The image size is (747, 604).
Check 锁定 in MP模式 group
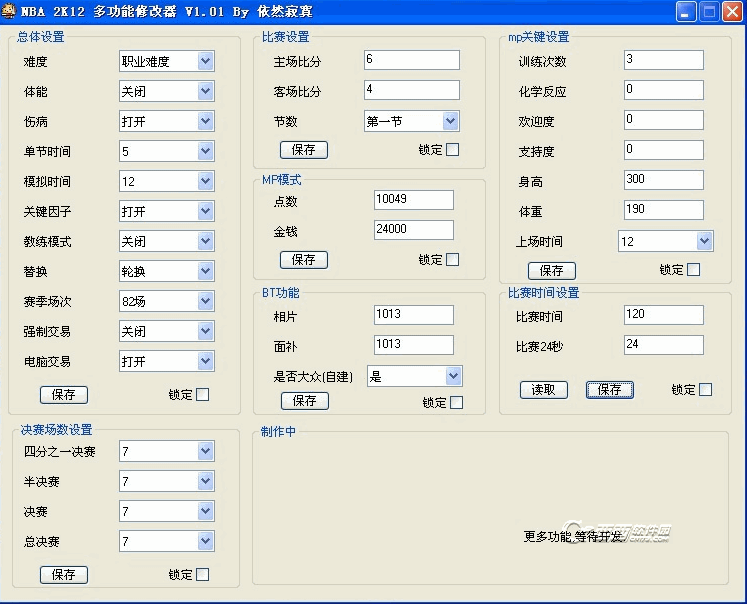point(453,260)
